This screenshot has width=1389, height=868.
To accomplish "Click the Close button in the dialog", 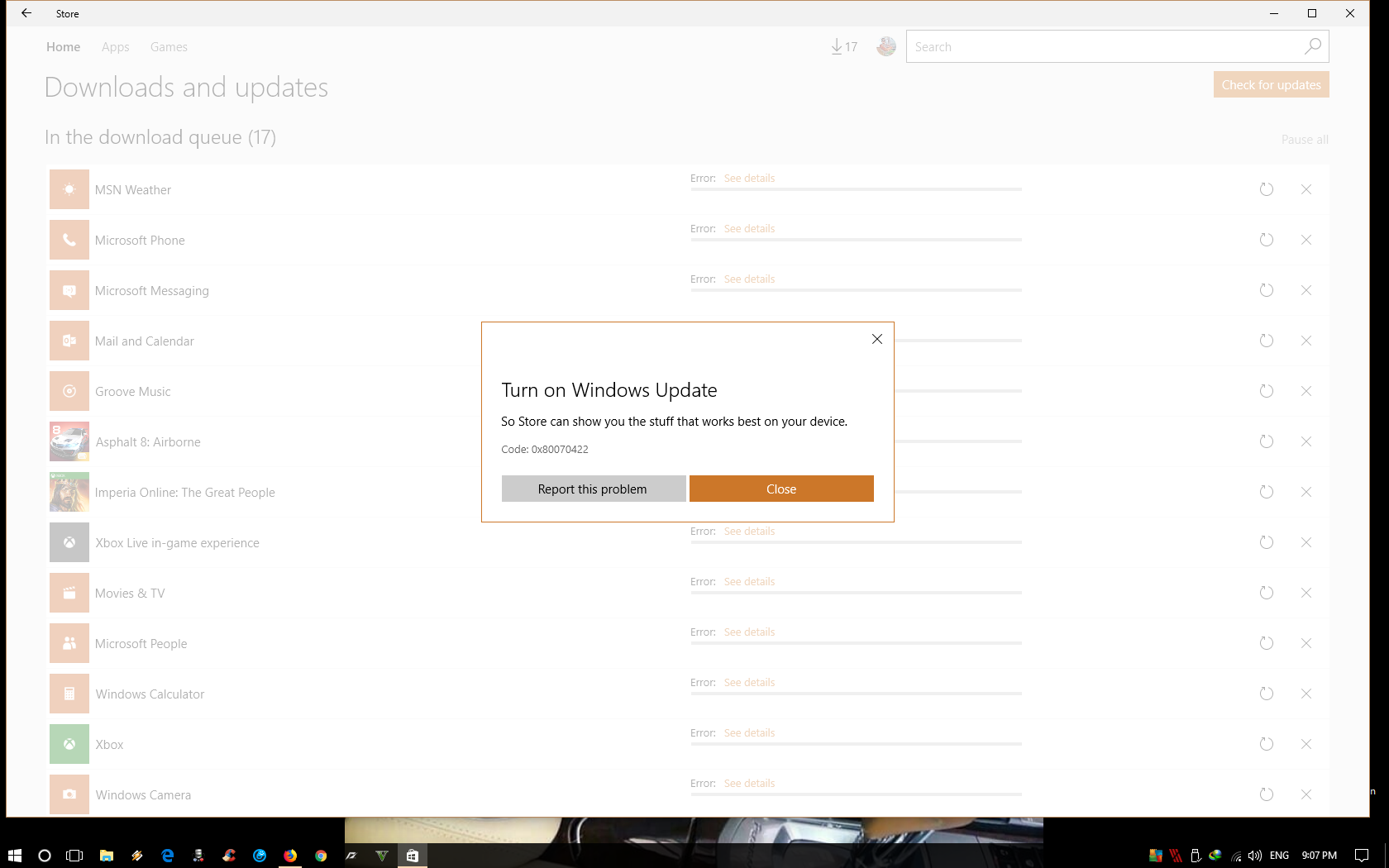I will click(781, 489).
